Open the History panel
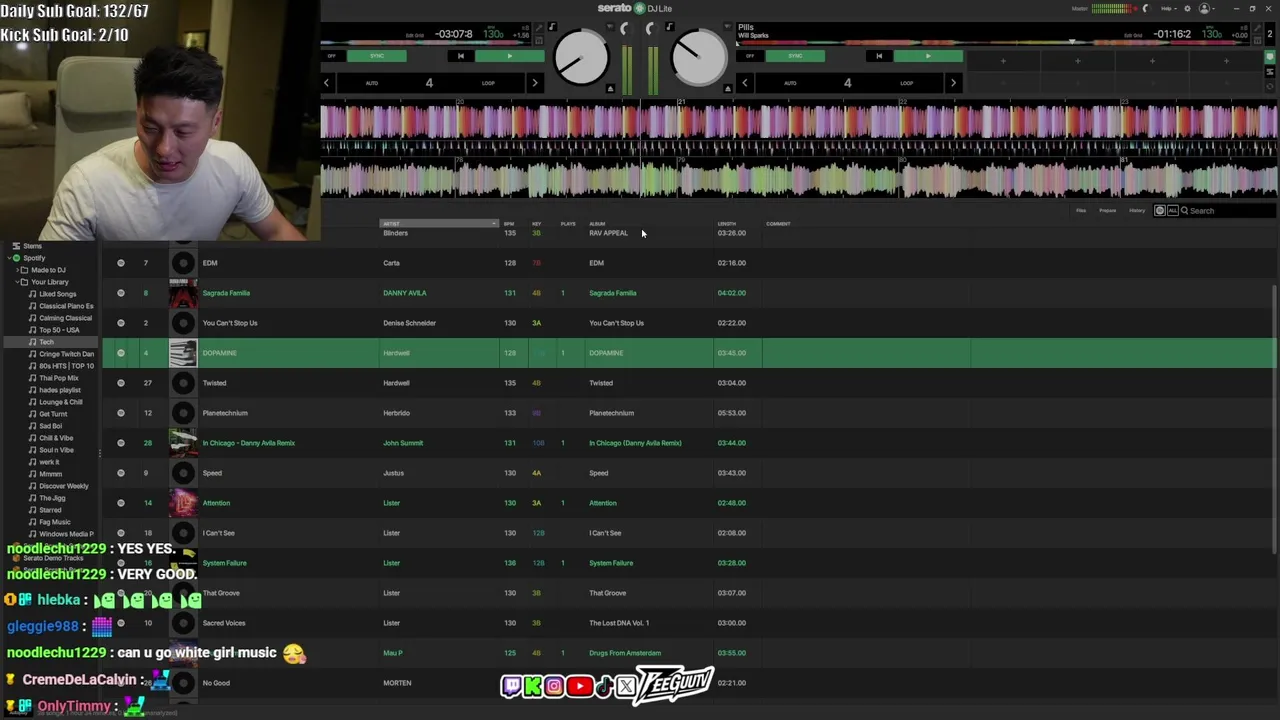This screenshot has width=1280, height=720. [1137, 210]
